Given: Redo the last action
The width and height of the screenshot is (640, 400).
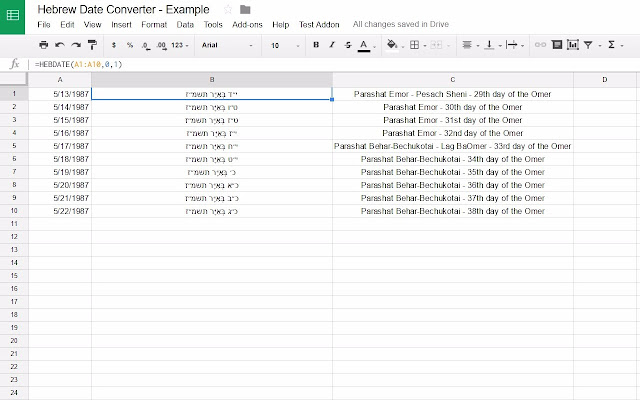Looking at the screenshot, I should click(x=76, y=45).
